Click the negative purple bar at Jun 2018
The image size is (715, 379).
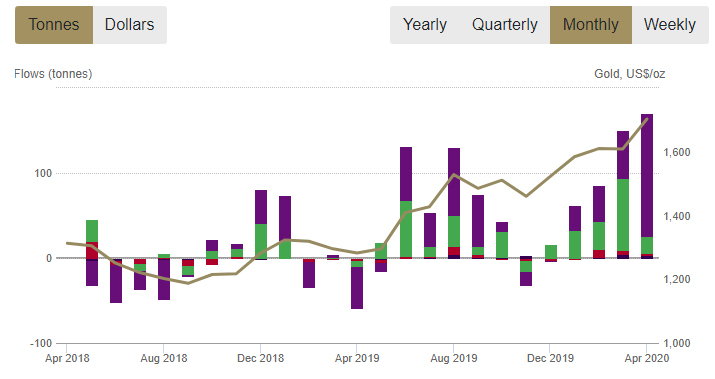pos(116,281)
